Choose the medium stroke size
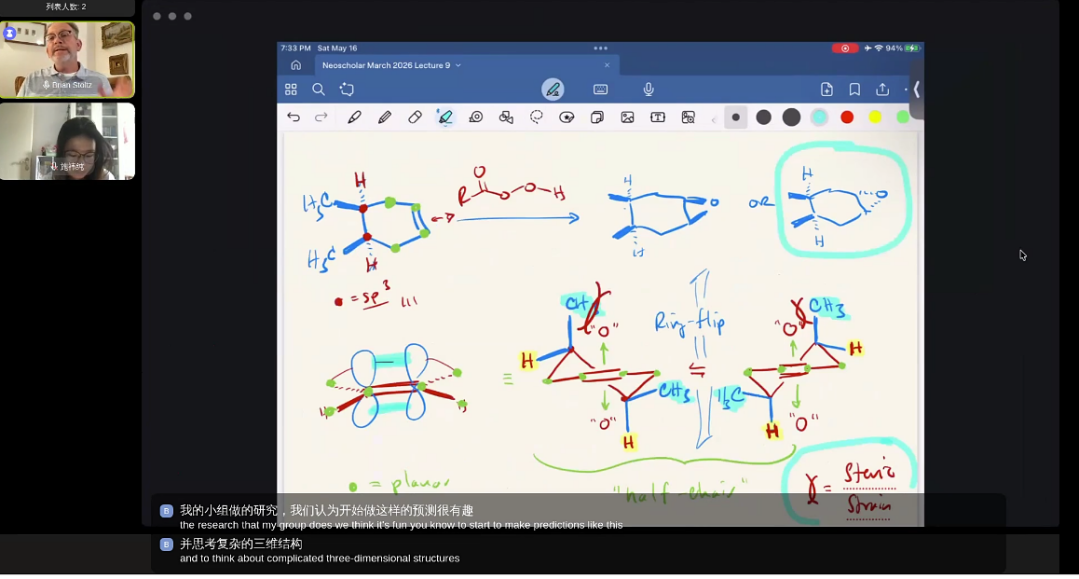This screenshot has width=1079, height=579. (763, 118)
